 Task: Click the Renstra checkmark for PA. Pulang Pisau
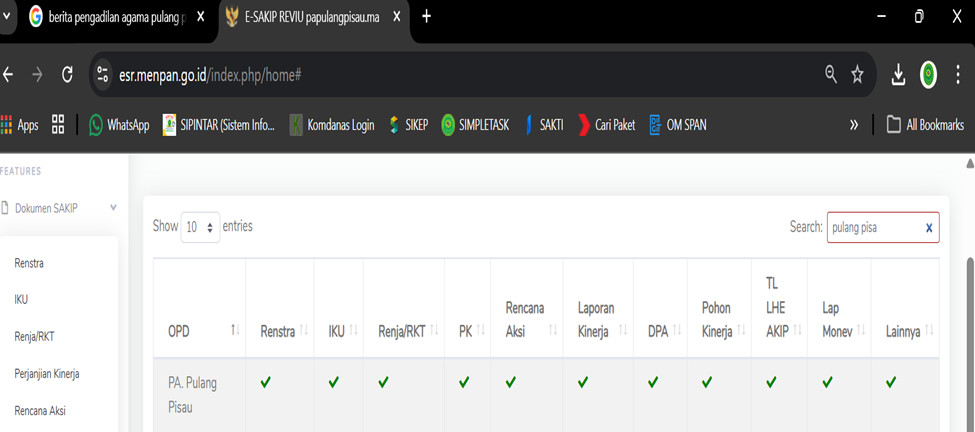(x=266, y=382)
